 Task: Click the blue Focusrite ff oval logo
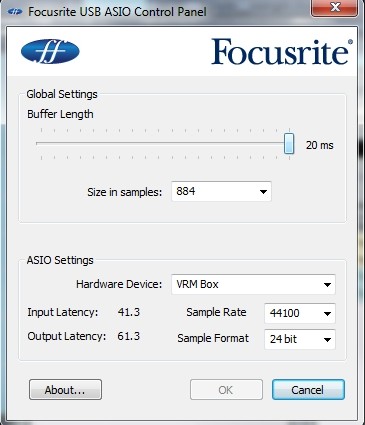click(x=50, y=51)
